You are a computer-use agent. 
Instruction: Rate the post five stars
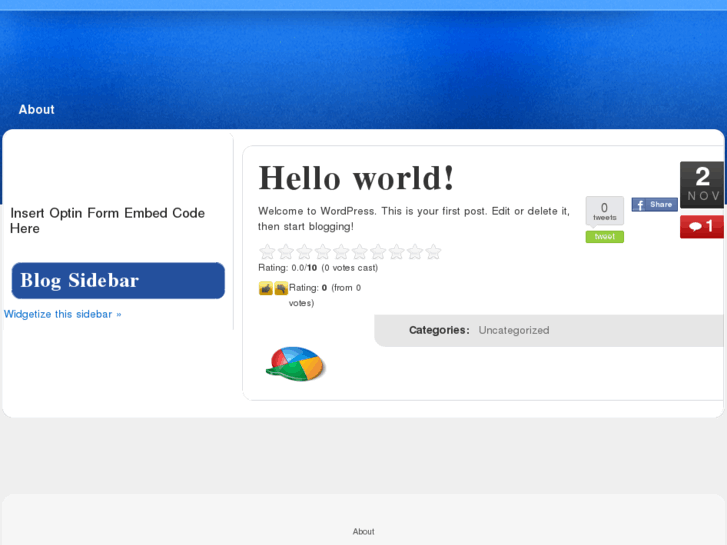[341, 252]
